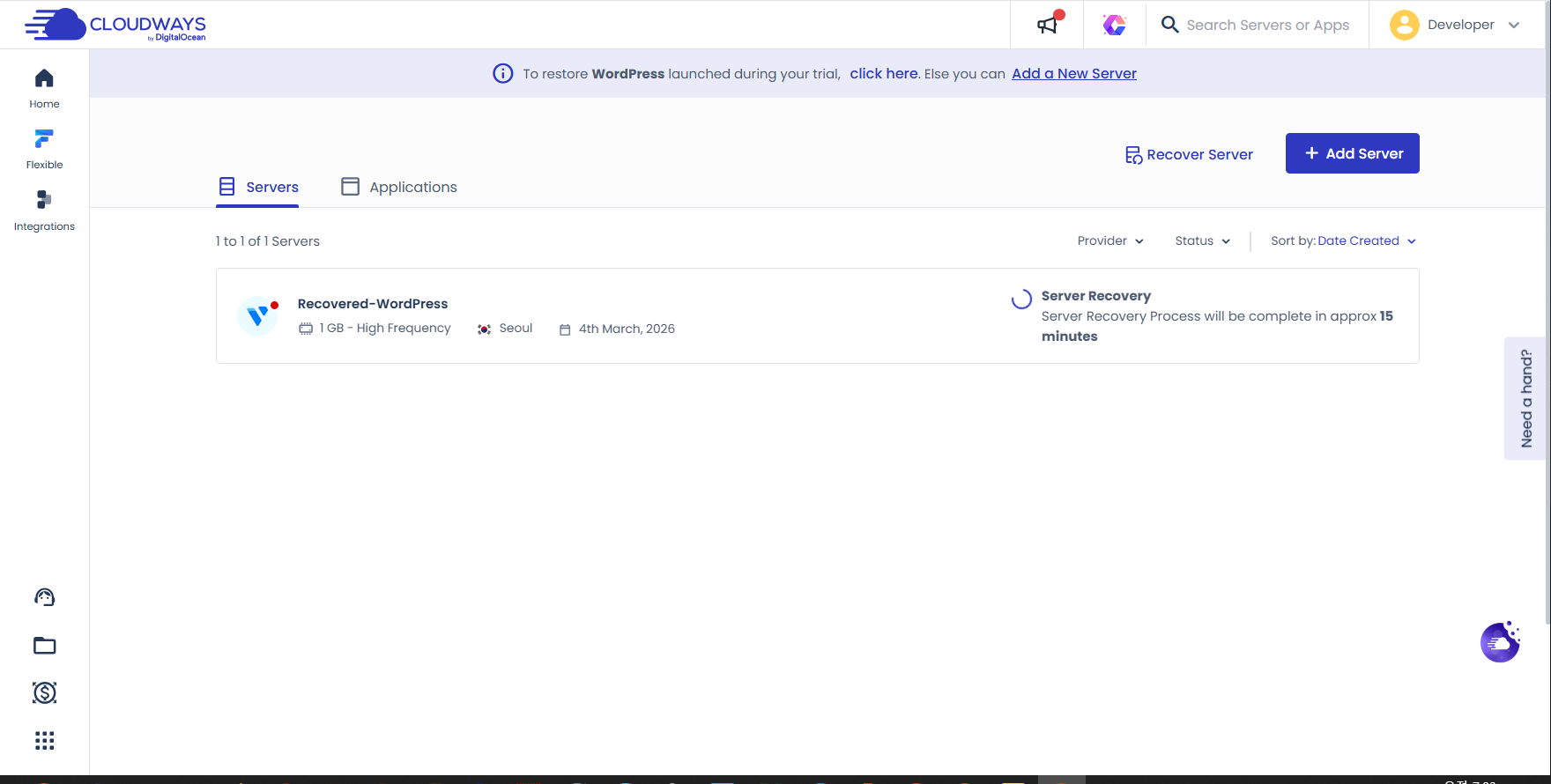The width and height of the screenshot is (1551, 784).
Task: Open the projects folder icon
Action: (x=44, y=646)
